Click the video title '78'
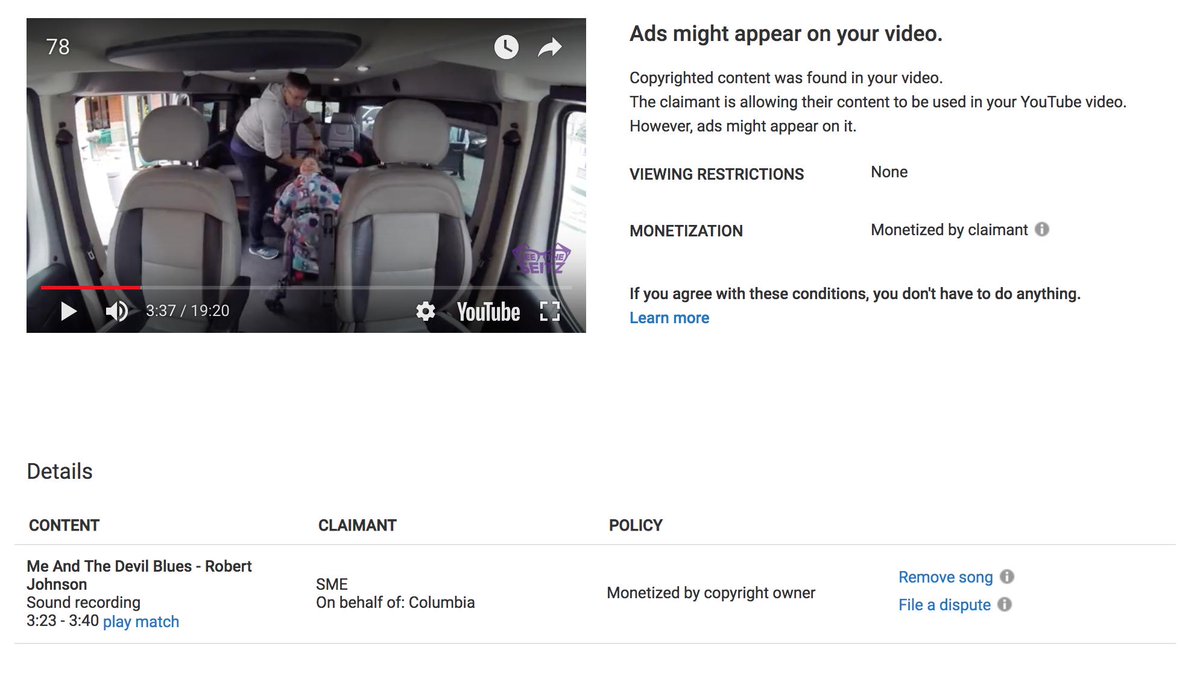 [58, 47]
